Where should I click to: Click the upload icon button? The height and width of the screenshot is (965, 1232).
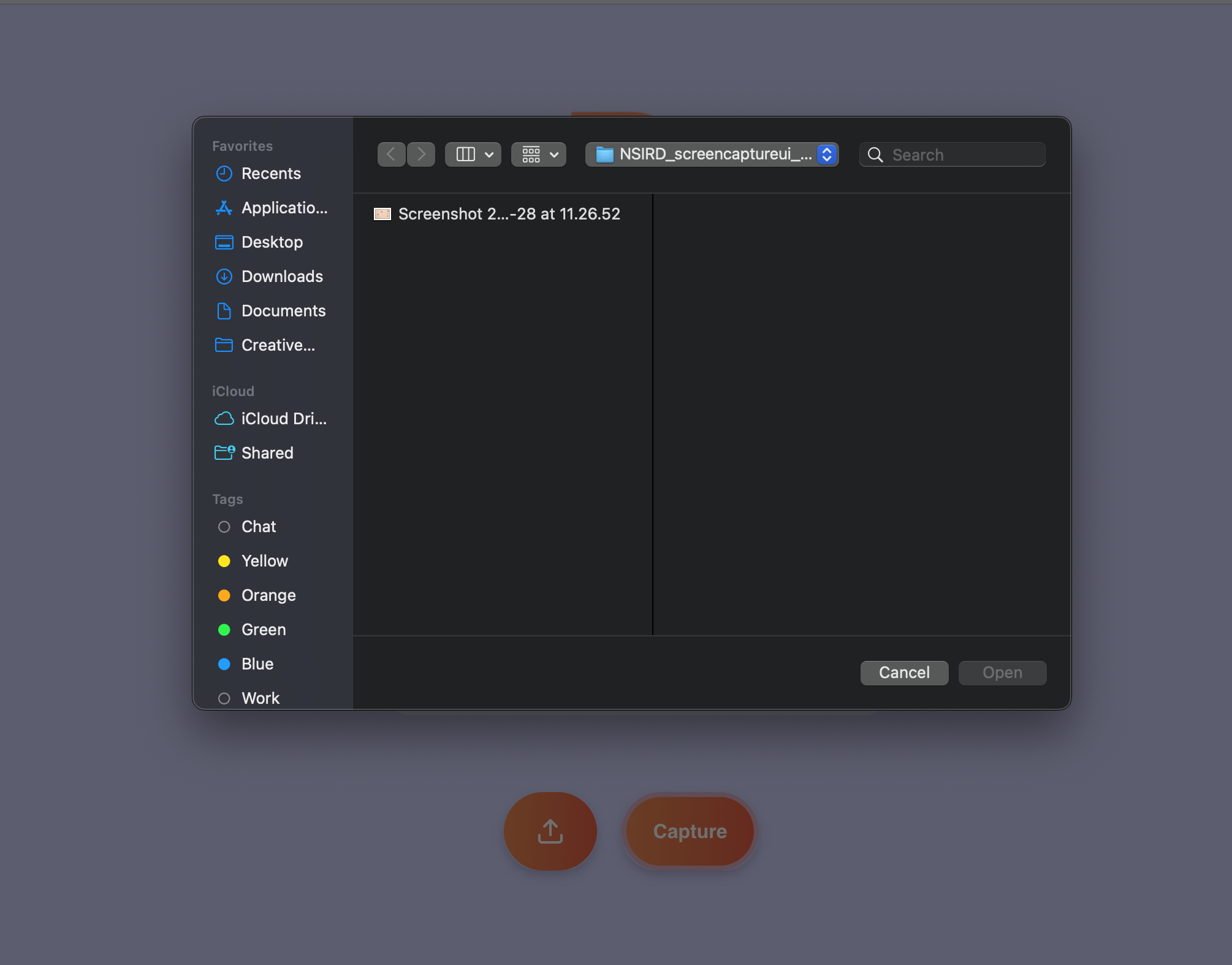550,831
